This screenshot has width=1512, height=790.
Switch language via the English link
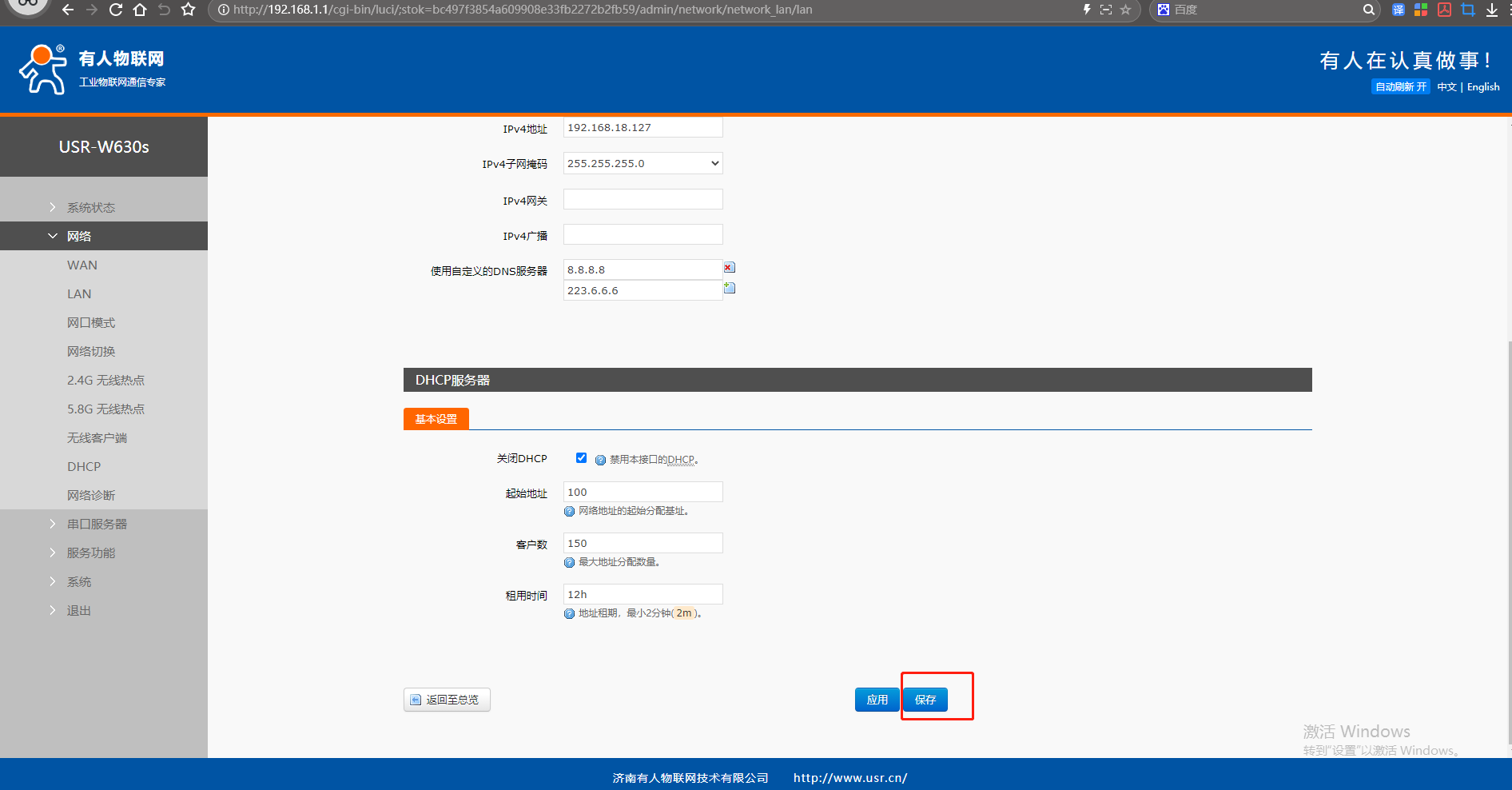click(1482, 86)
